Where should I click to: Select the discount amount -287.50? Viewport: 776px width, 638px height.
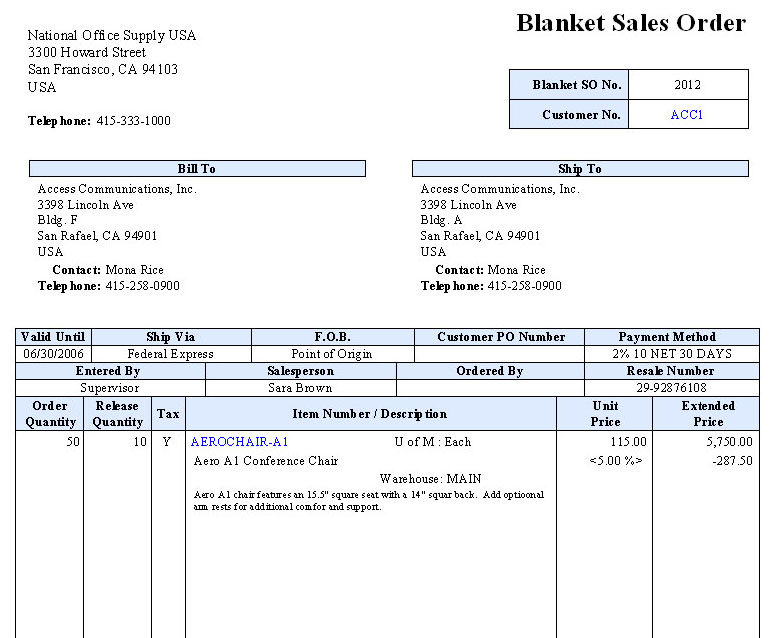[732, 461]
